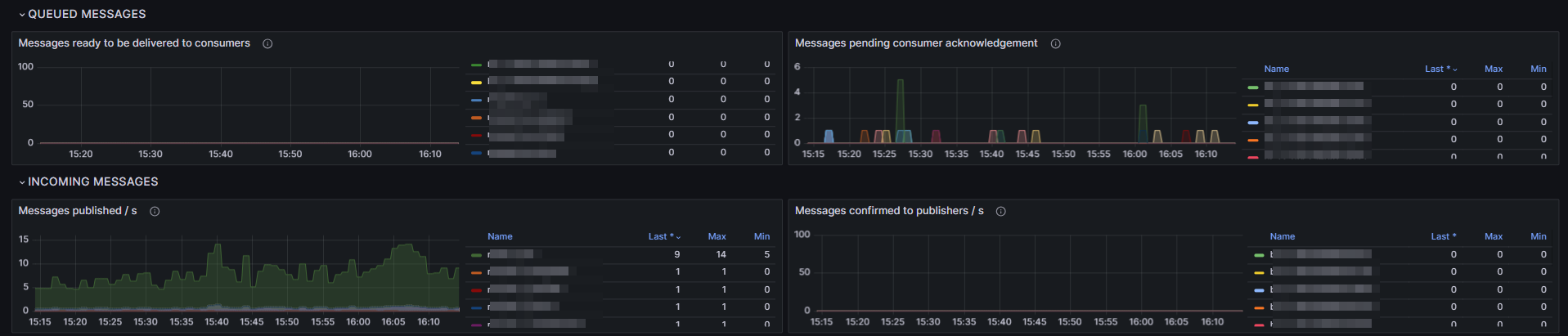Viewport: 1568px width, 336px height.
Task: Toggle green series name in pending acknowledgement legend
Action: 1314,86
